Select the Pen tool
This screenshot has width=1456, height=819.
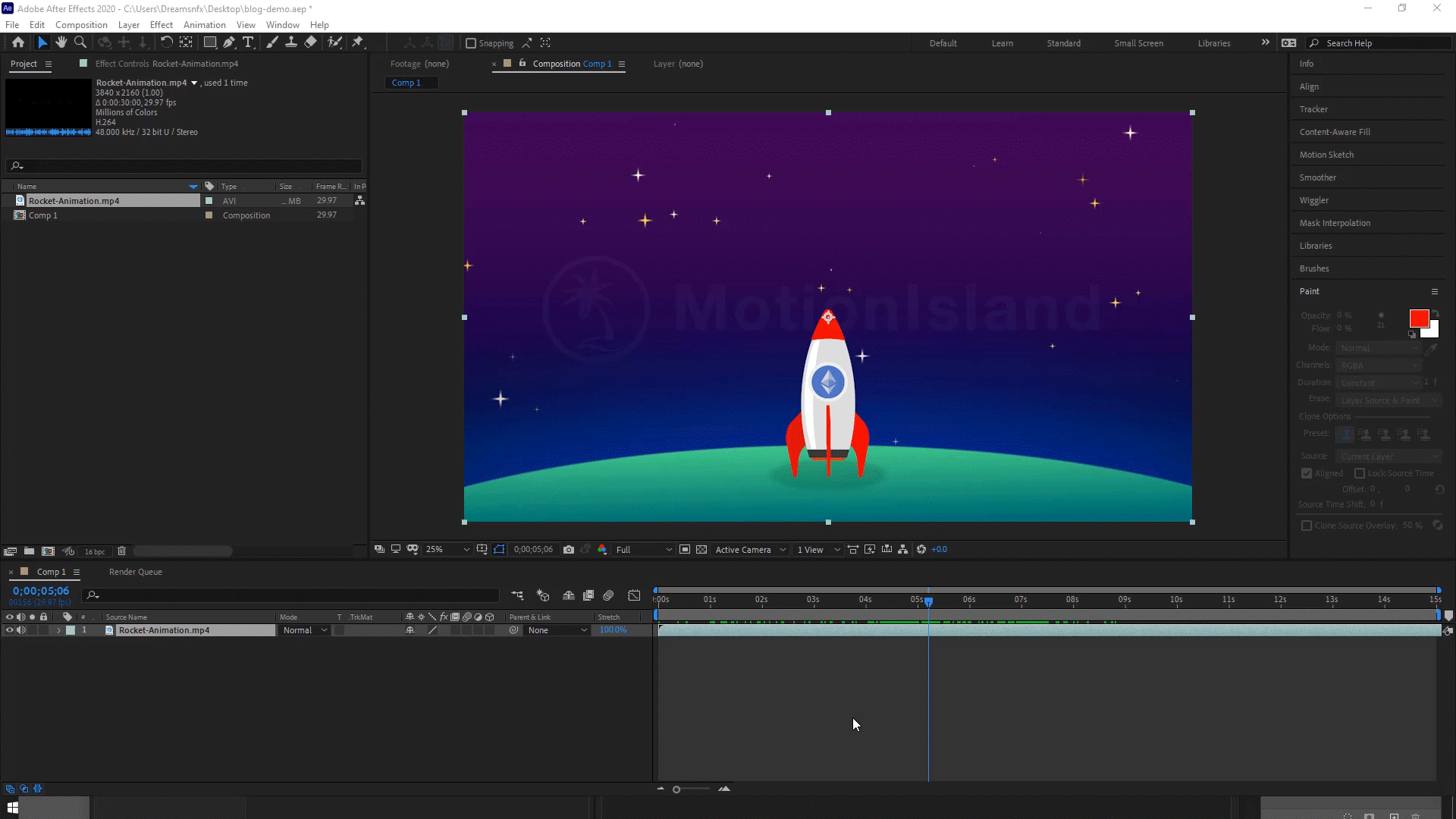[229, 42]
